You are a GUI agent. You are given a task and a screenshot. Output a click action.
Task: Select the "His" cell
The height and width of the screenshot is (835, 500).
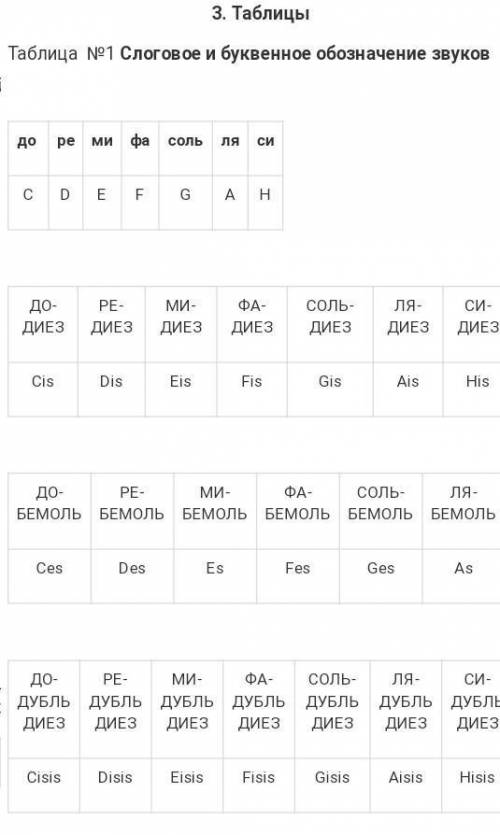coord(472,389)
